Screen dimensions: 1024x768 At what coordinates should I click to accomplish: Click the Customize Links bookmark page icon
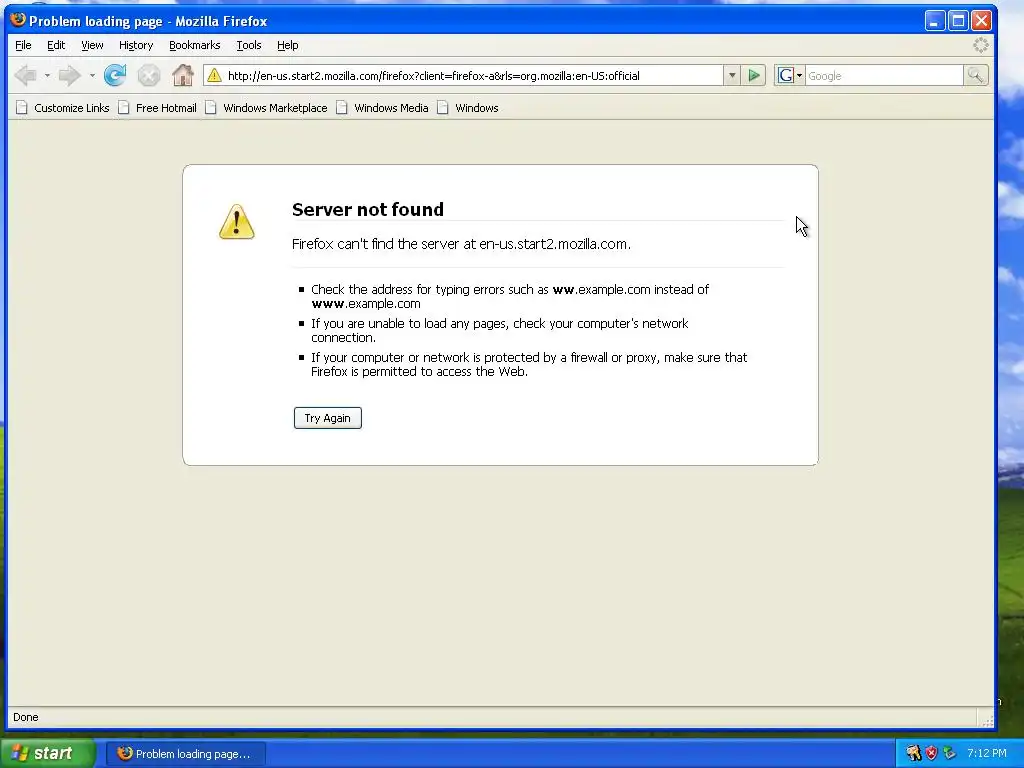click(x=22, y=108)
